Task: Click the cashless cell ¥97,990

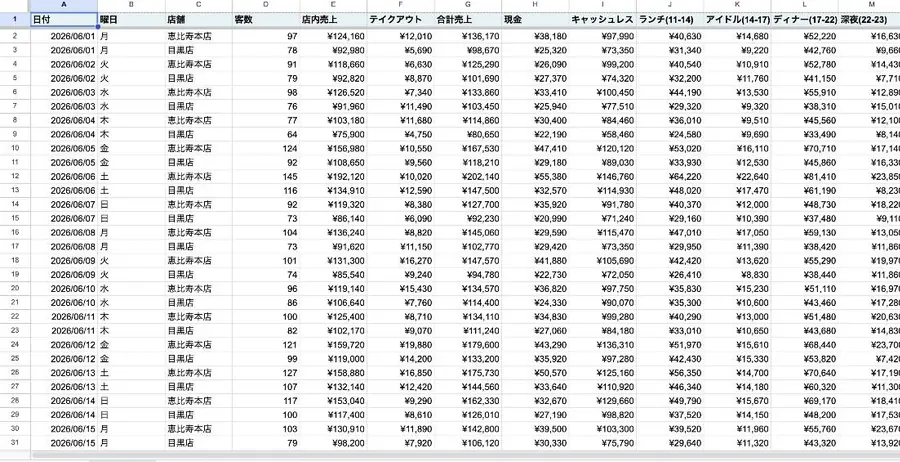Action: (x=603, y=36)
